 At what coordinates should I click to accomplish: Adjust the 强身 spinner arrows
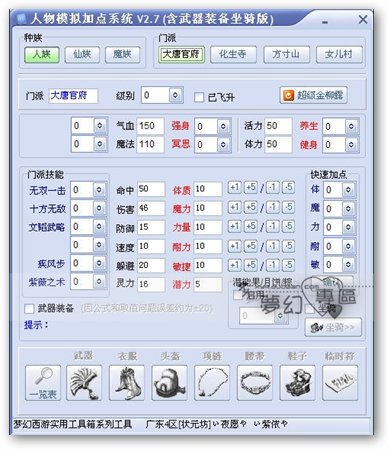(223, 127)
